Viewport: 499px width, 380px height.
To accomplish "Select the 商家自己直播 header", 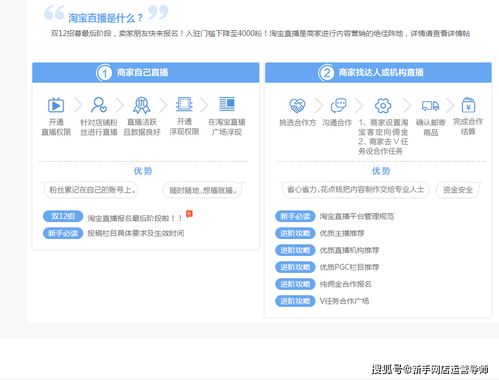I will coord(146,72).
